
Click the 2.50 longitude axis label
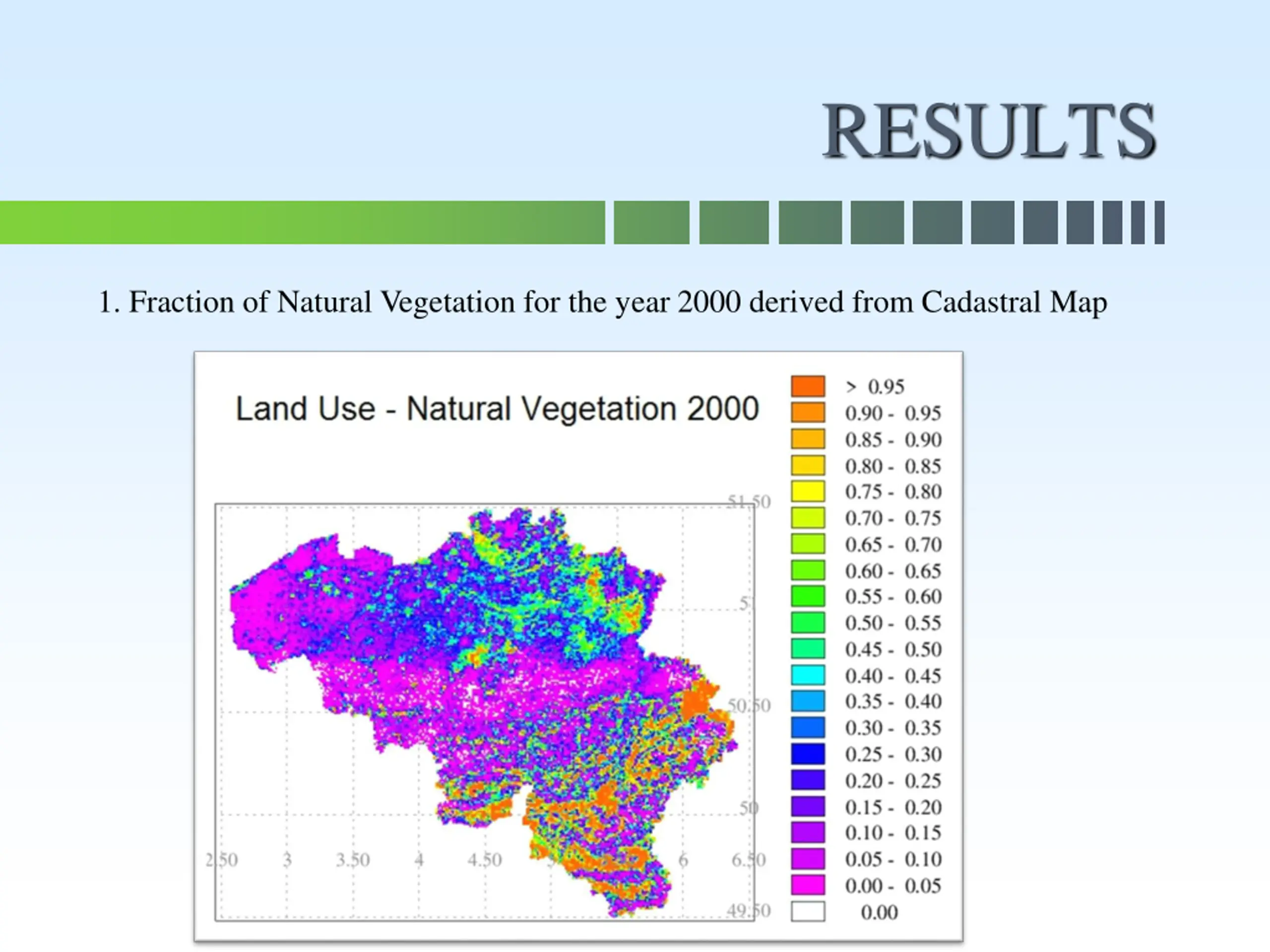(222, 860)
